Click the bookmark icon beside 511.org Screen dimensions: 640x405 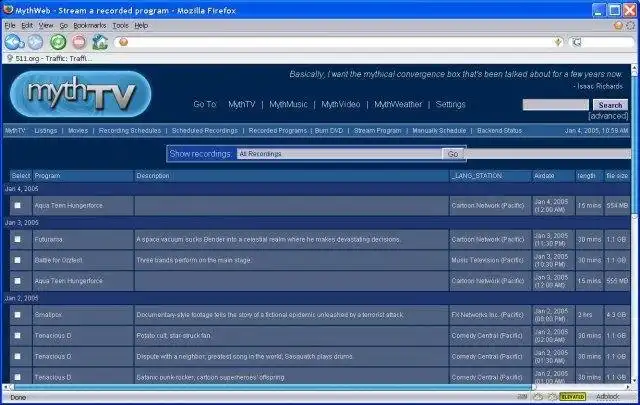[x=10, y=58]
